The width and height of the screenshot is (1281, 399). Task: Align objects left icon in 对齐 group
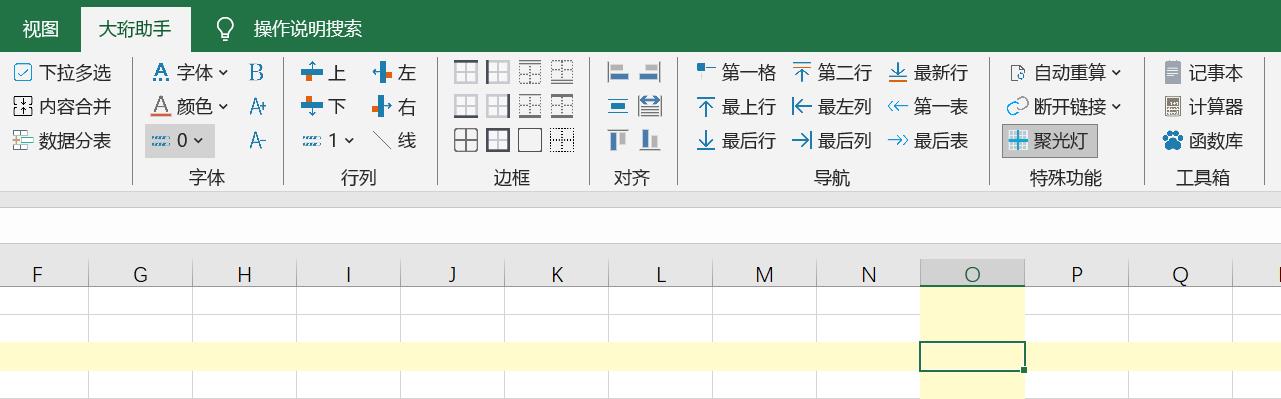(618, 73)
